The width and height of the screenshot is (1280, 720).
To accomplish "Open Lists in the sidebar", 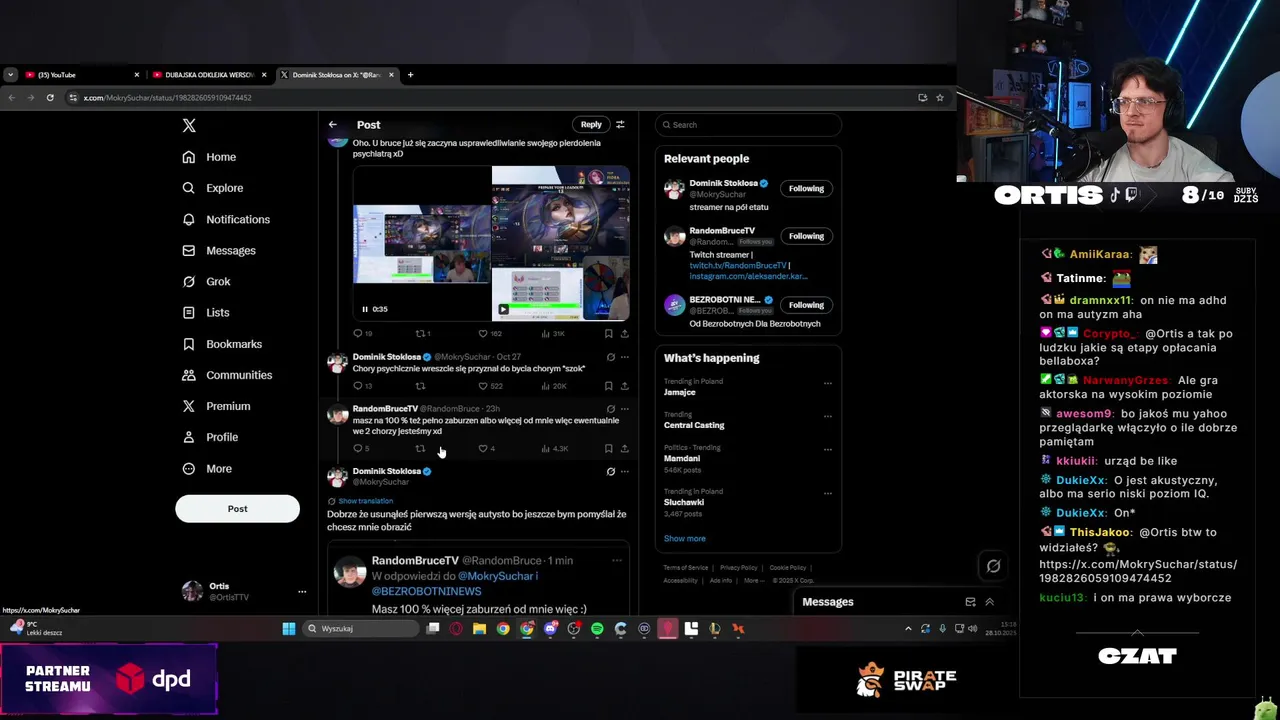I will 206,313.
